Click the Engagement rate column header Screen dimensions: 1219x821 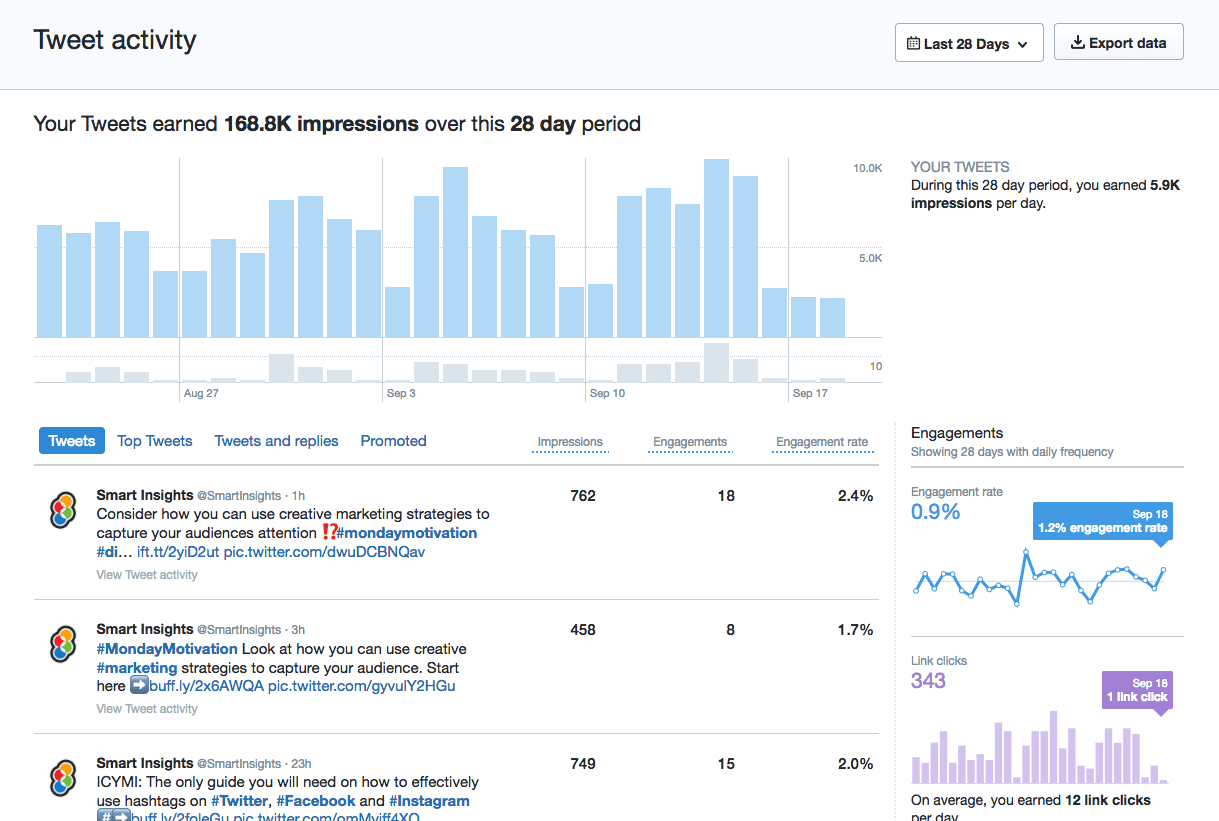pyautogui.click(x=822, y=442)
